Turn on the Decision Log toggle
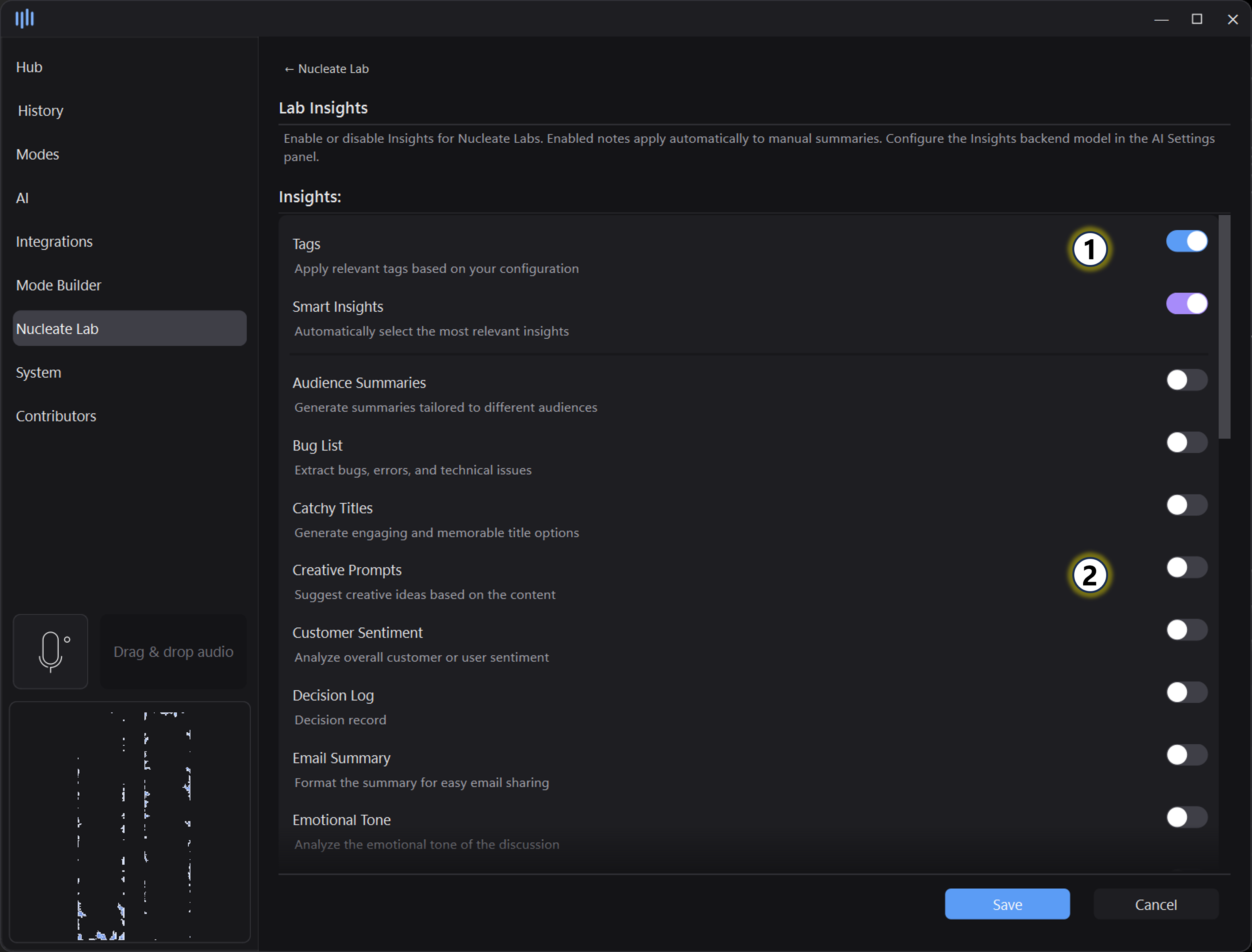This screenshot has width=1252, height=952. pyautogui.click(x=1186, y=692)
